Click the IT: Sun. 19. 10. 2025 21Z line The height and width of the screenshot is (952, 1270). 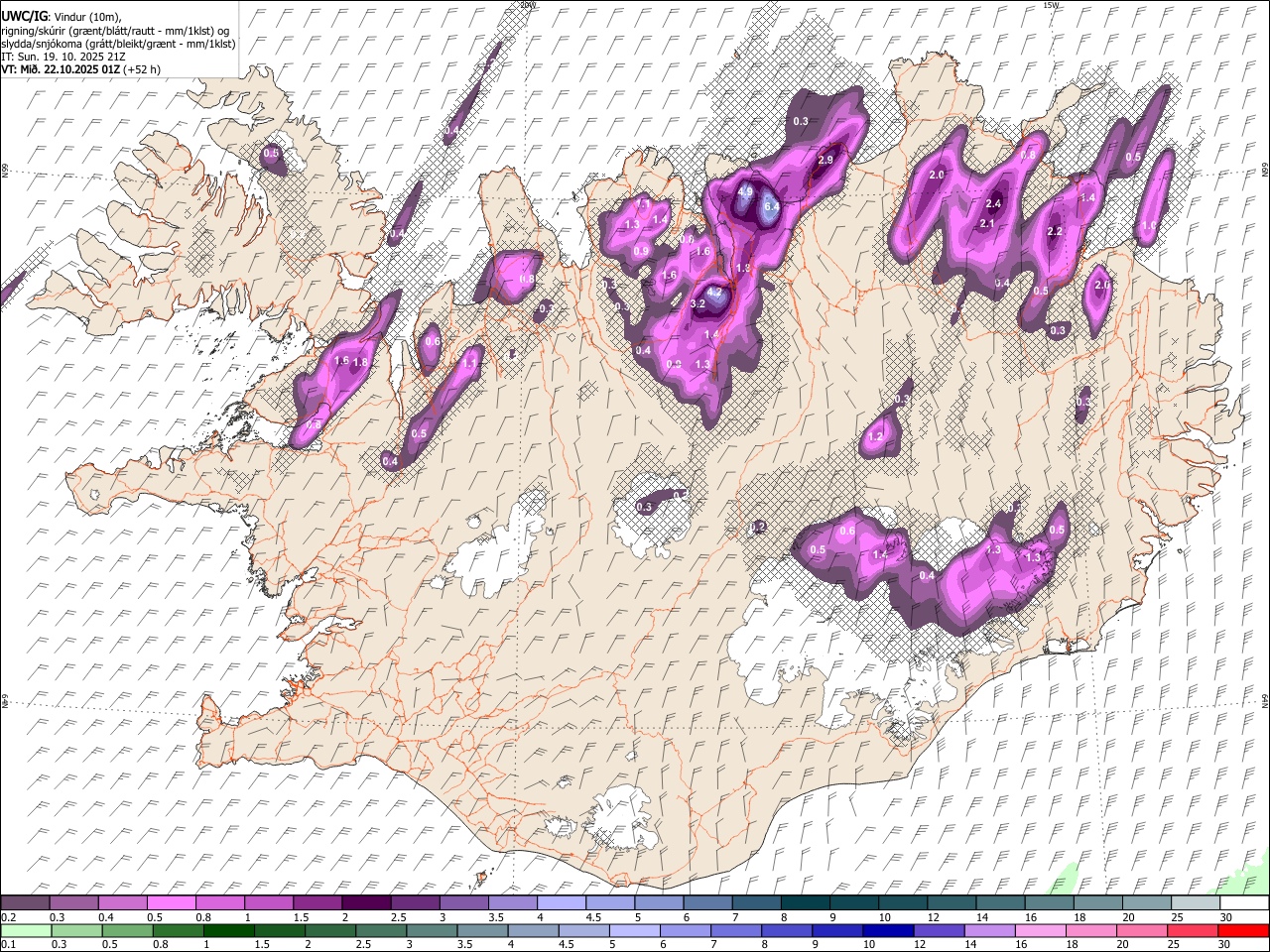click(63, 57)
